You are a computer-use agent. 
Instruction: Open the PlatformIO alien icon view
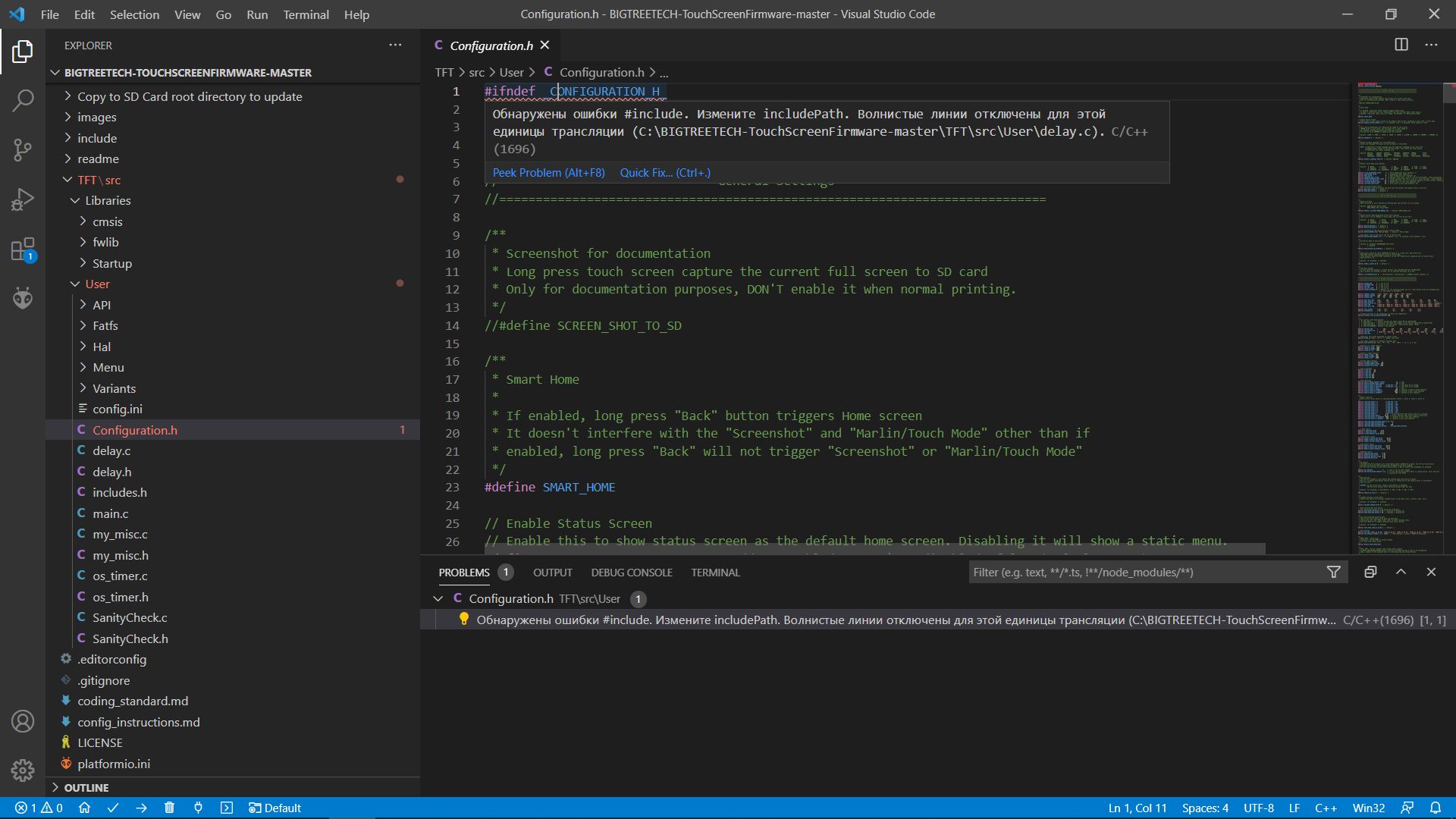click(x=23, y=298)
